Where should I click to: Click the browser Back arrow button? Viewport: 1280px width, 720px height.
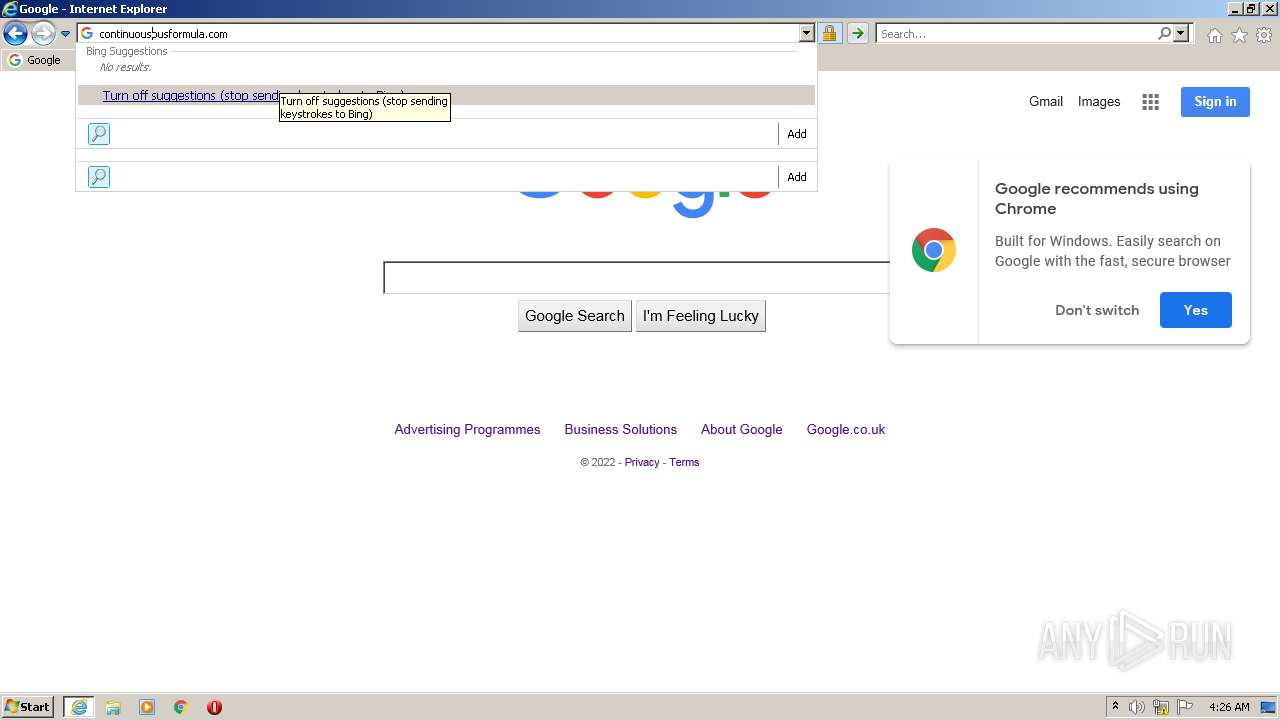(15, 34)
